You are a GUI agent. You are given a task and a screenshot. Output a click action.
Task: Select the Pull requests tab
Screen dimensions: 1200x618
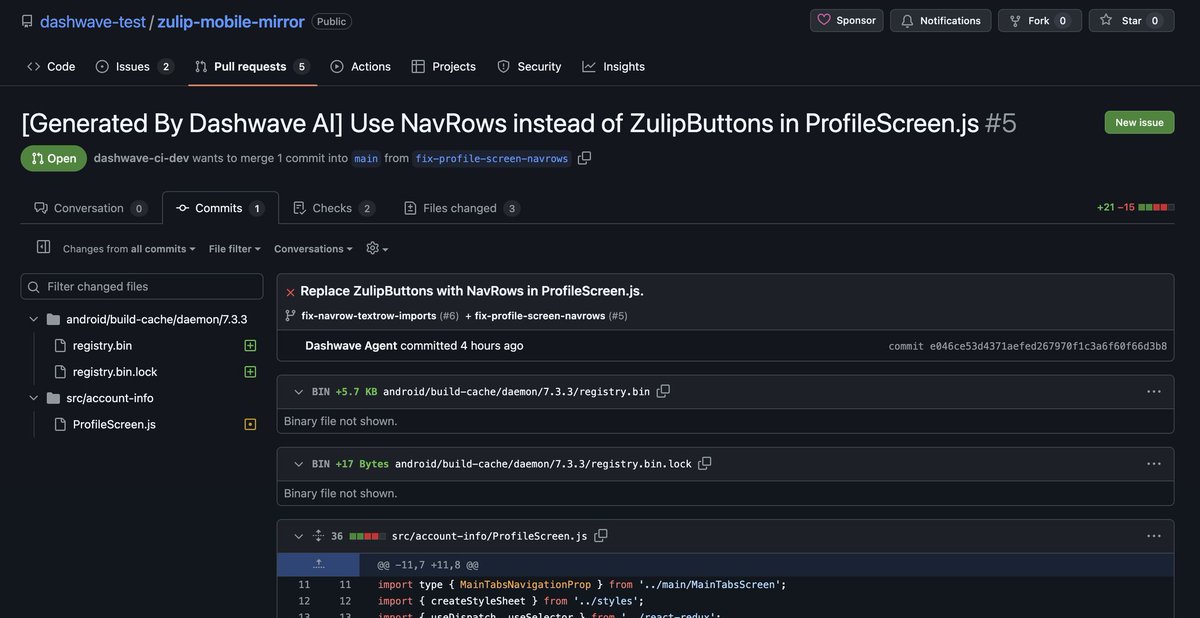pyautogui.click(x=251, y=66)
